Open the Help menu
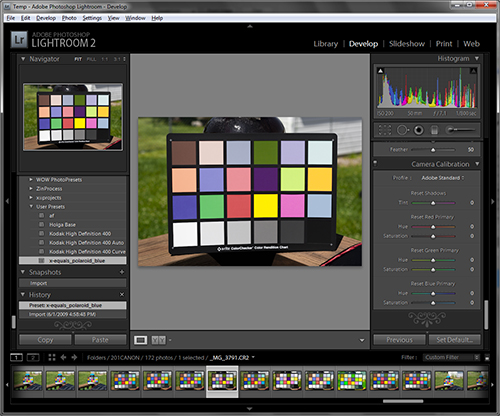The height and width of the screenshot is (416, 500). click(x=157, y=18)
